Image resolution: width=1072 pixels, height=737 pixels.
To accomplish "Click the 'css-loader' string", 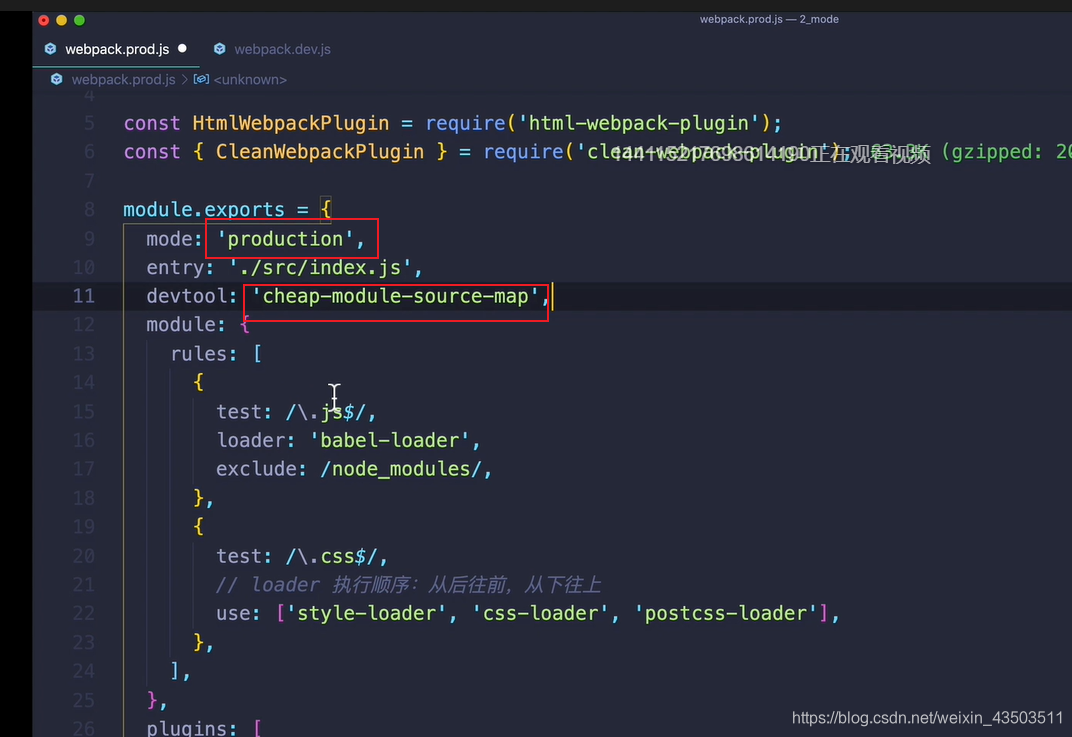I will pos(540,613).
